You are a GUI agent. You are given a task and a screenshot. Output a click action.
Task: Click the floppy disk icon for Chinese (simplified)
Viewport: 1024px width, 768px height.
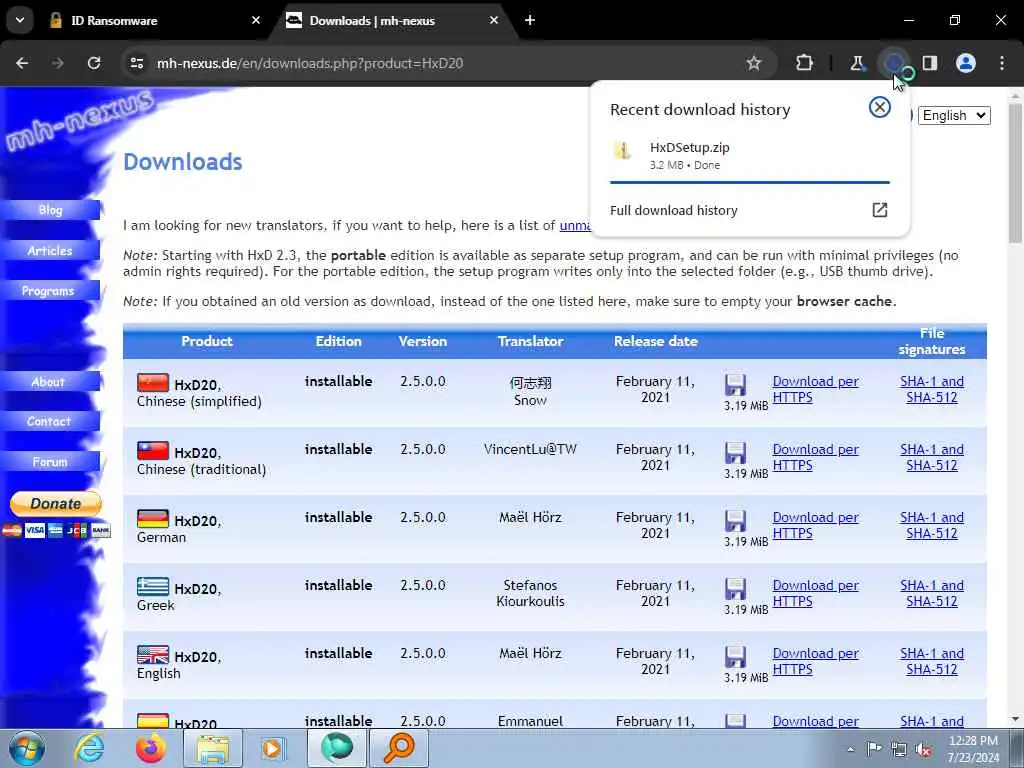(735, 384)
